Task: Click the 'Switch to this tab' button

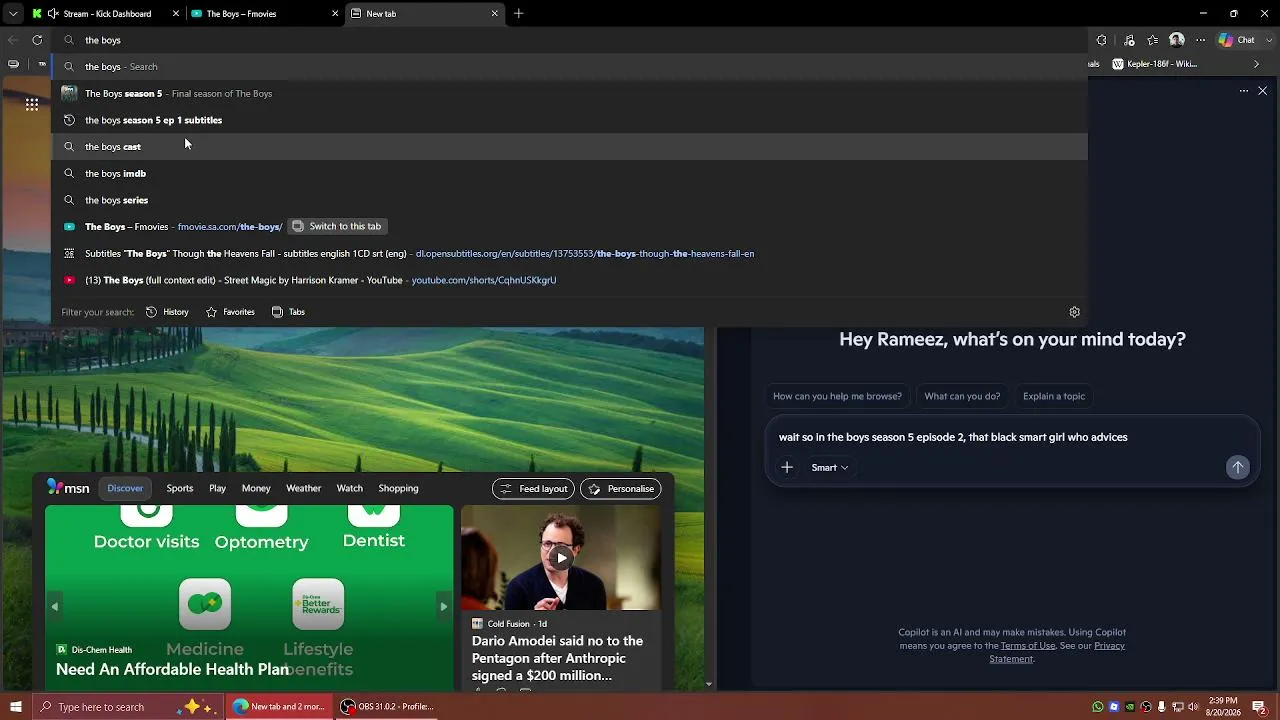Action: pos(337,226)
